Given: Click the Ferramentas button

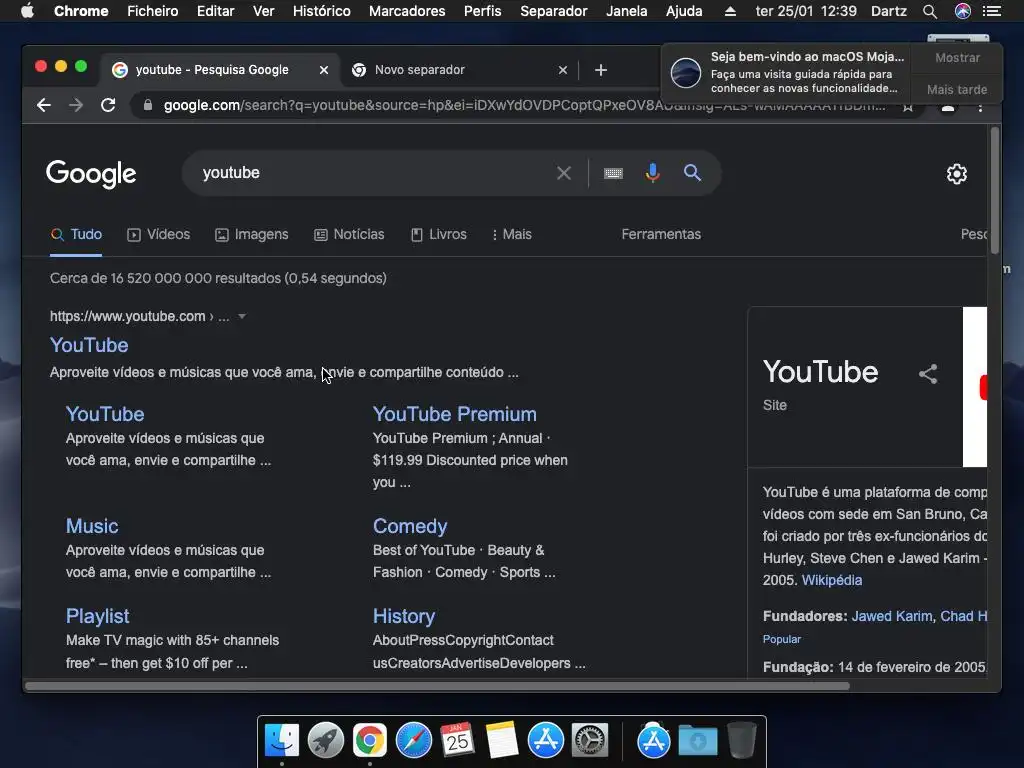Looking at the screenshot, I should click(x=661, y=234).
